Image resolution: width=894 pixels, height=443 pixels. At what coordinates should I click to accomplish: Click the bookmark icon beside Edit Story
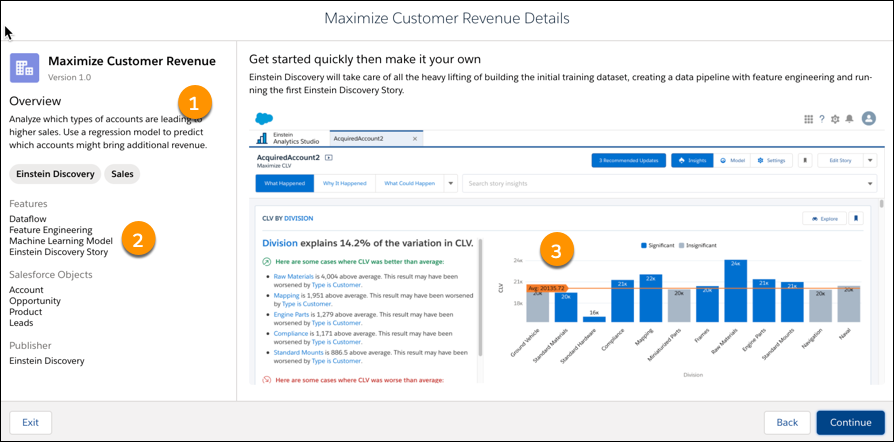tap(804, 161)
